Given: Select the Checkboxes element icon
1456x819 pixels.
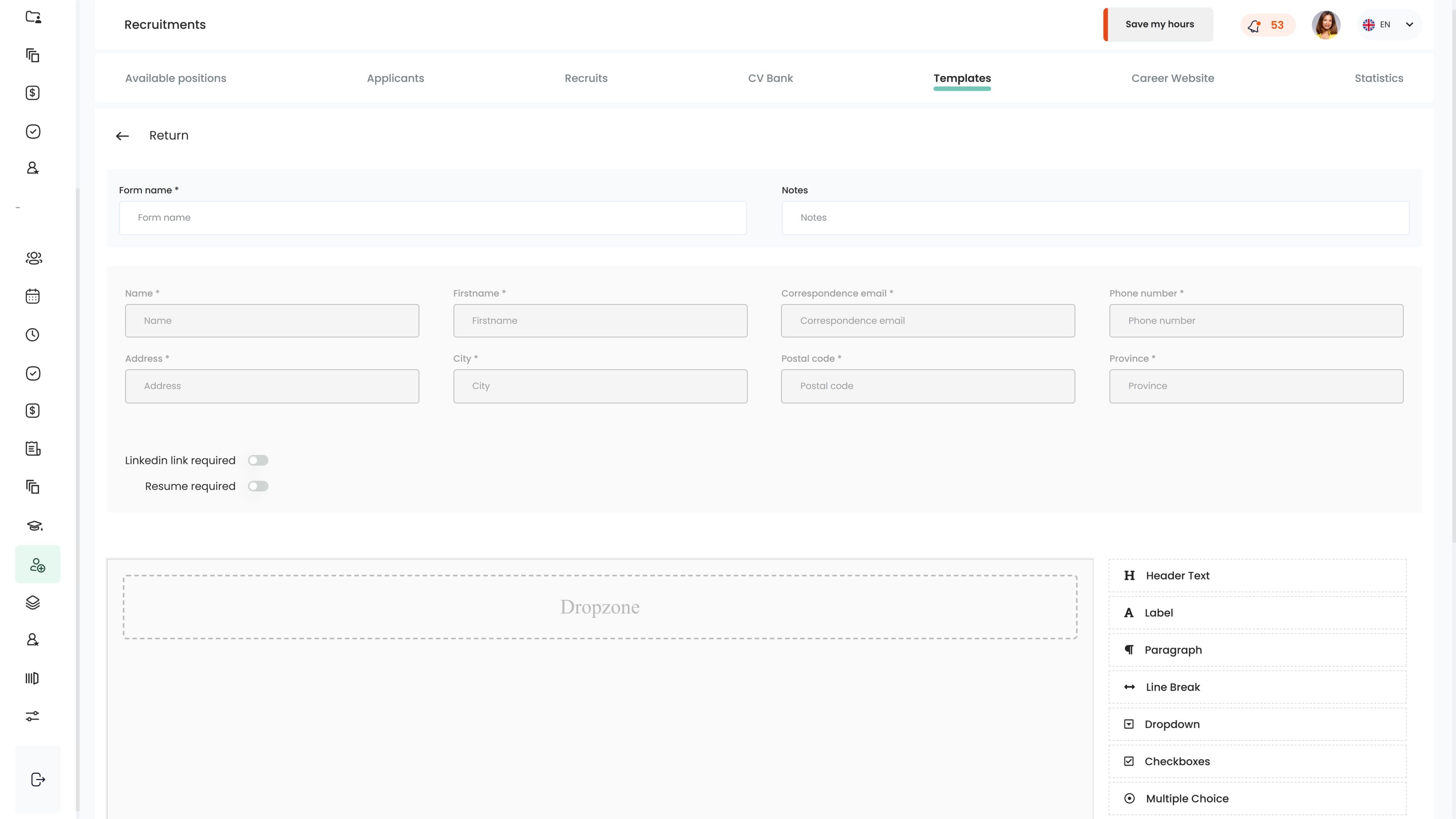Looking at the screenshot, I should (1129, 761).
